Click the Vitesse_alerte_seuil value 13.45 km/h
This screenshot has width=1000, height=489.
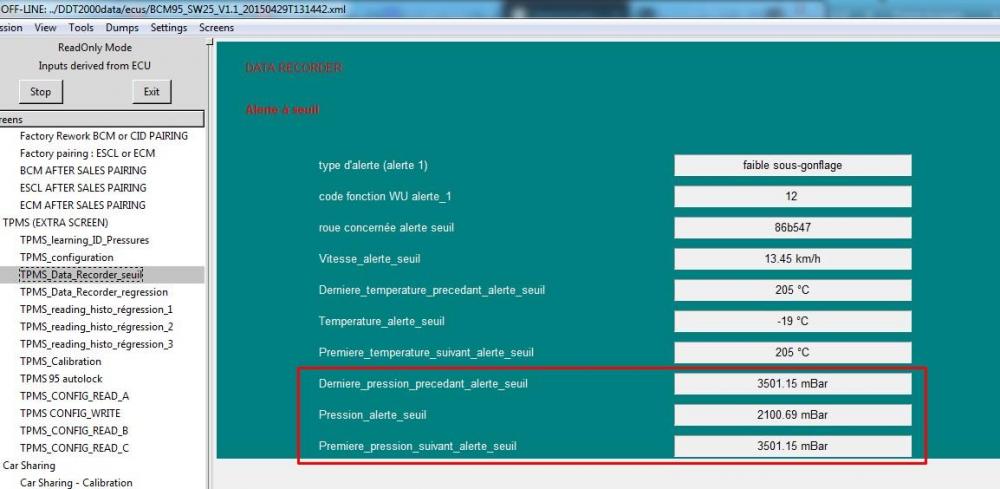(x=793, y=259)
